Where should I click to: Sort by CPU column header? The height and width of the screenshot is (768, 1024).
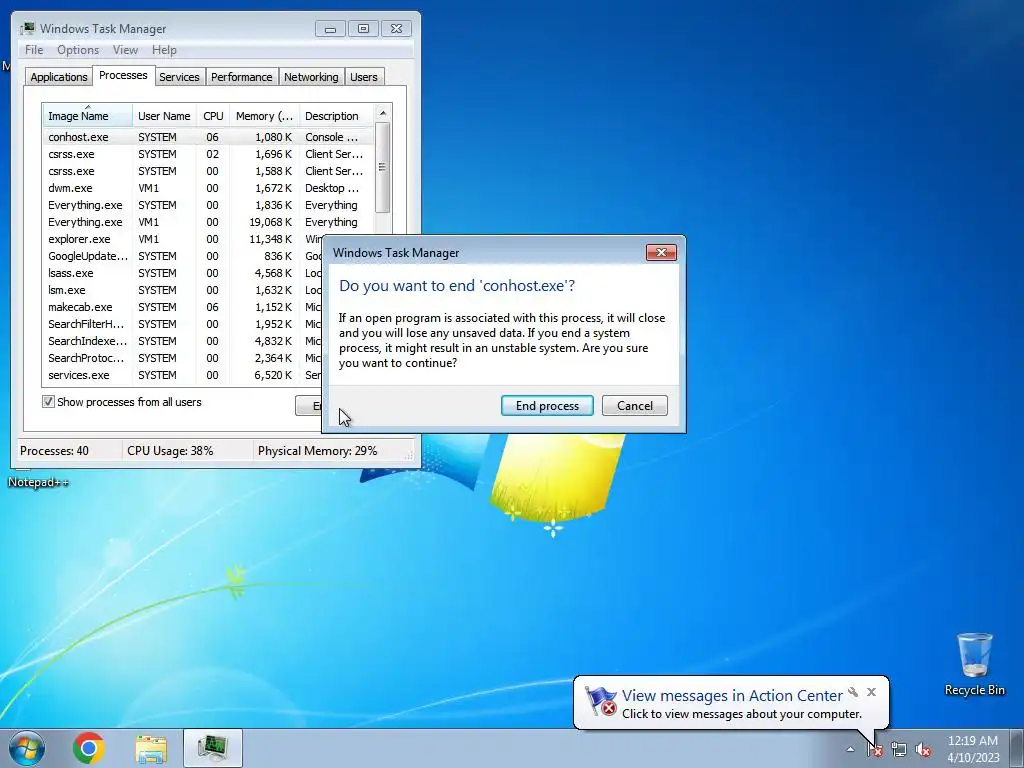click(213, 116)
